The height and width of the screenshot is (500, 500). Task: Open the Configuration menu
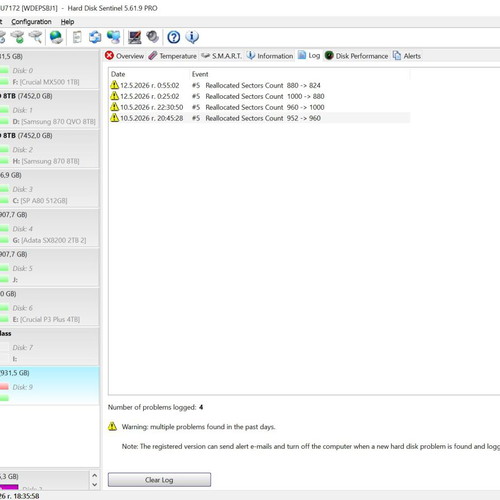click(31, 22)
